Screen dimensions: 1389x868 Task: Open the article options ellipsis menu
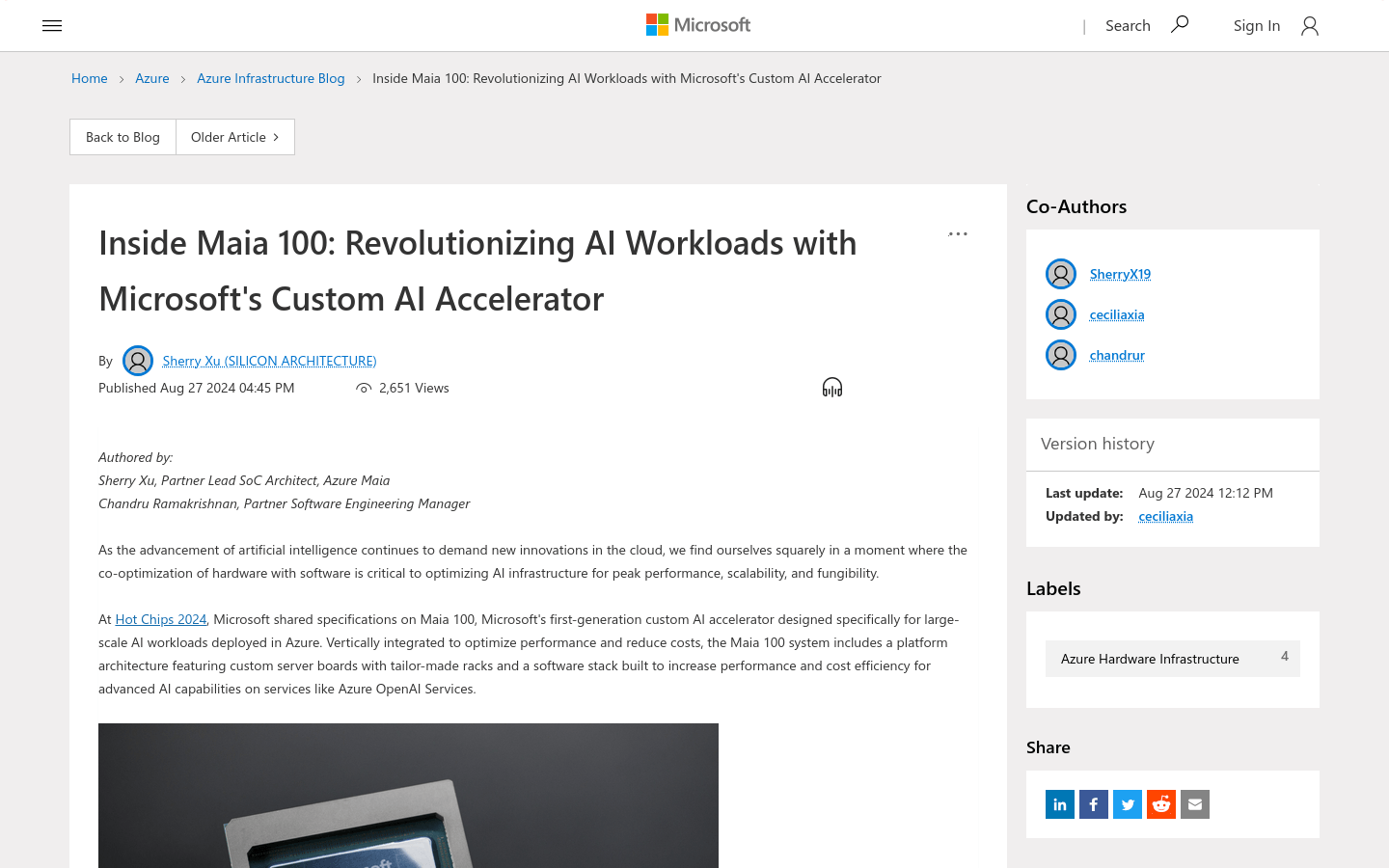pos(958,233)
